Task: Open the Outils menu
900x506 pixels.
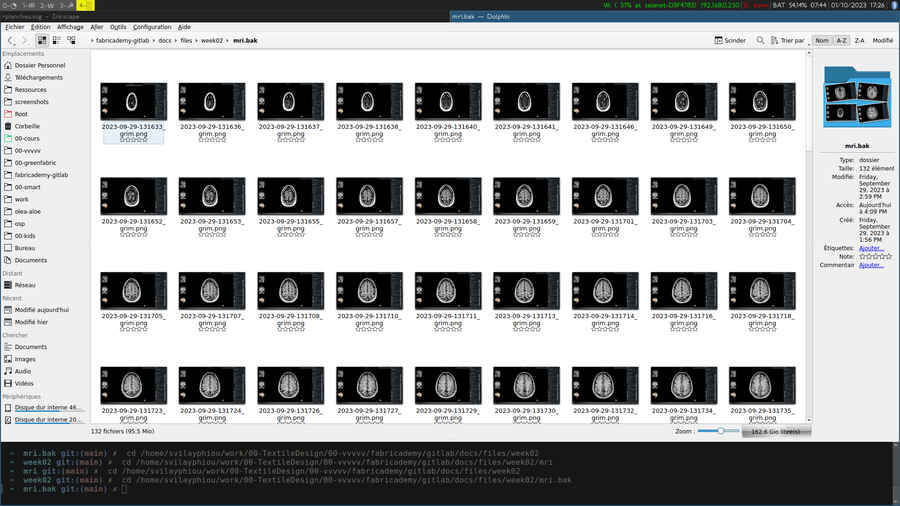Action: [118, 27]
